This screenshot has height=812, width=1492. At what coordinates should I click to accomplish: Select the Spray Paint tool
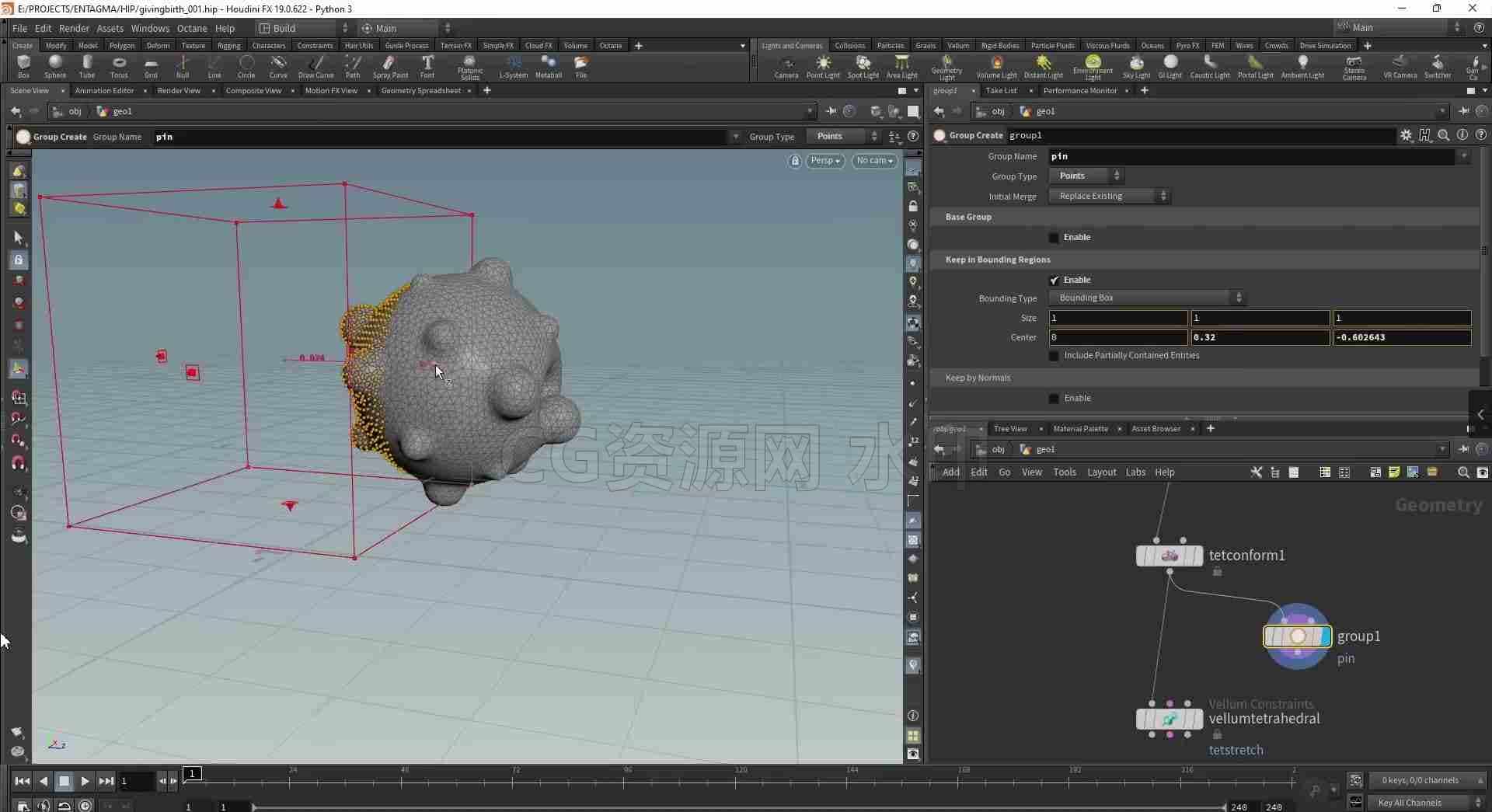390,67
